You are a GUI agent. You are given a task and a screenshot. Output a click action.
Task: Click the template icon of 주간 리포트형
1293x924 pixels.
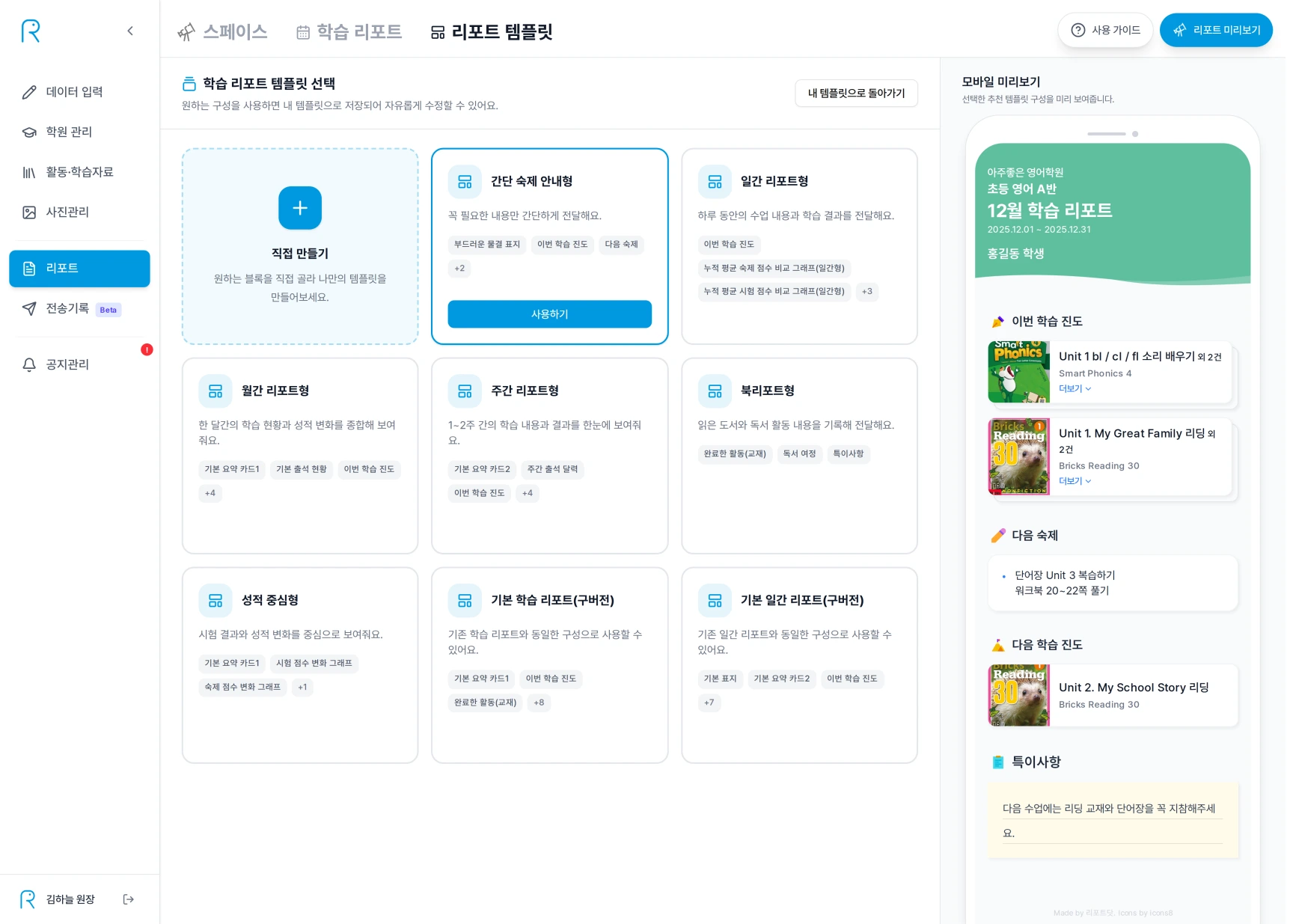tap(465, 391)
